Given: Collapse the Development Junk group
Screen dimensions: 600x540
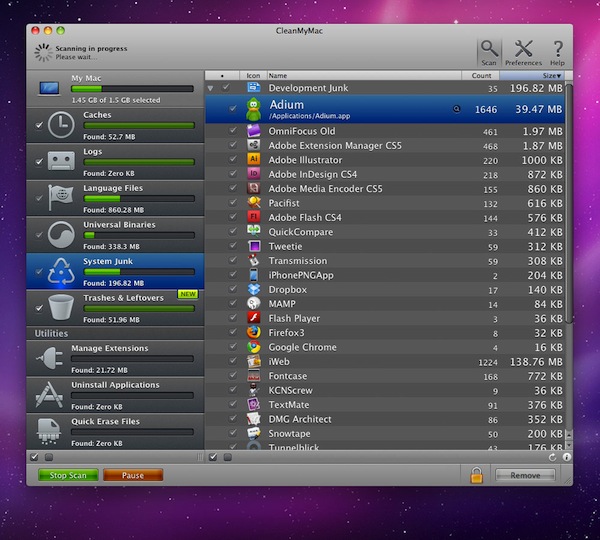Looking at the screenshot, I should (210, 88).
